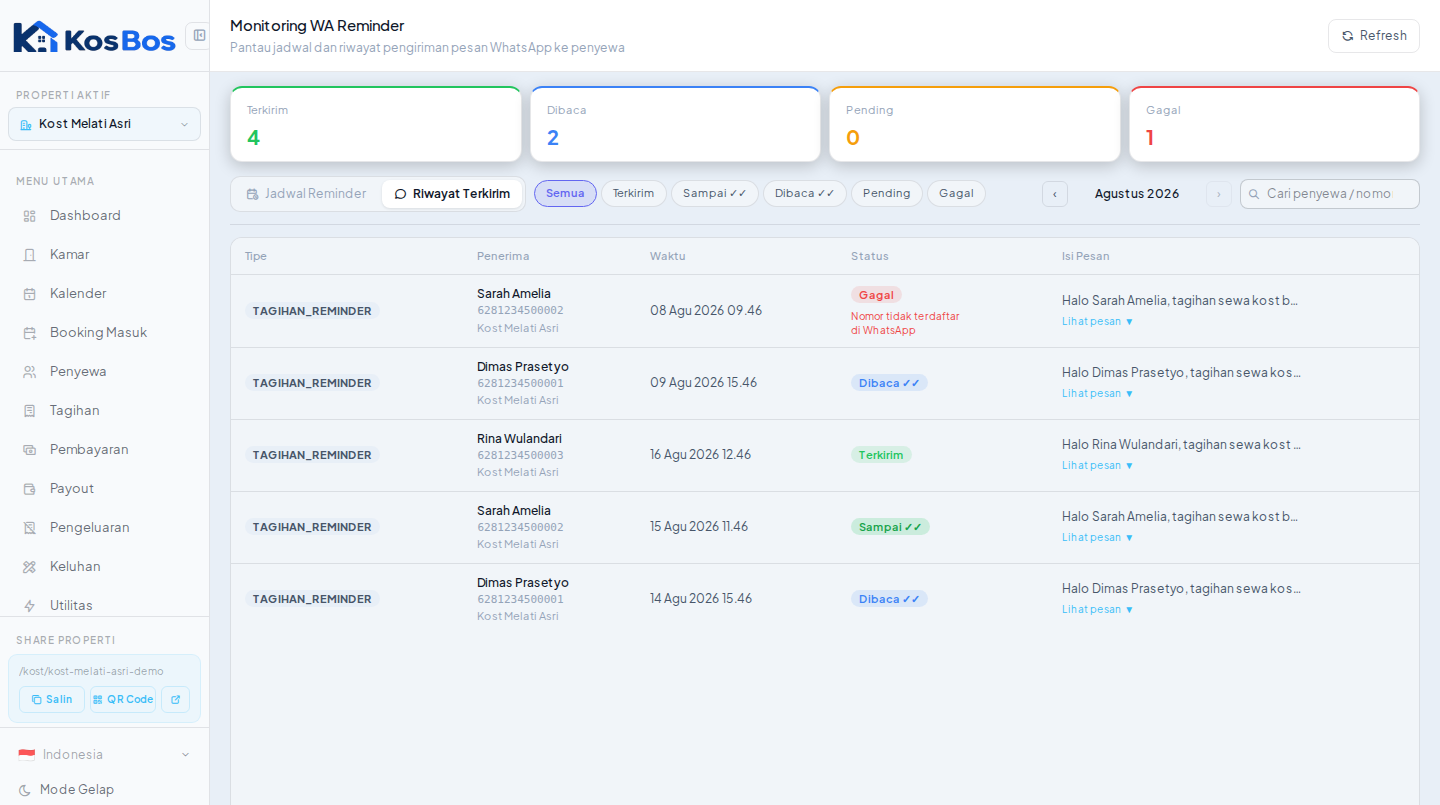Open the Kost Melati Asri property dropdown
1440x805 pixels.
tap(104, 124)
